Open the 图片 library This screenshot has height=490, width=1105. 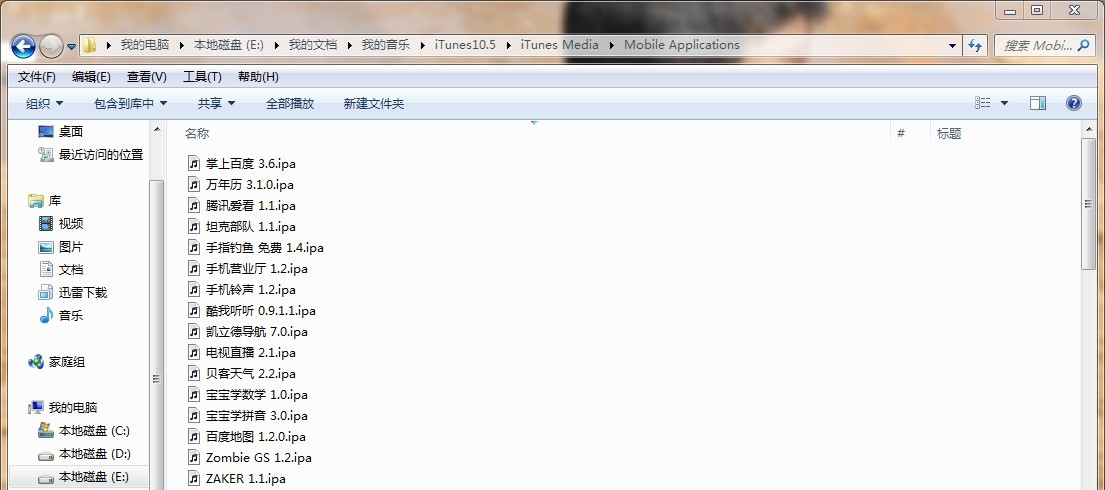[x=70, y=247]
